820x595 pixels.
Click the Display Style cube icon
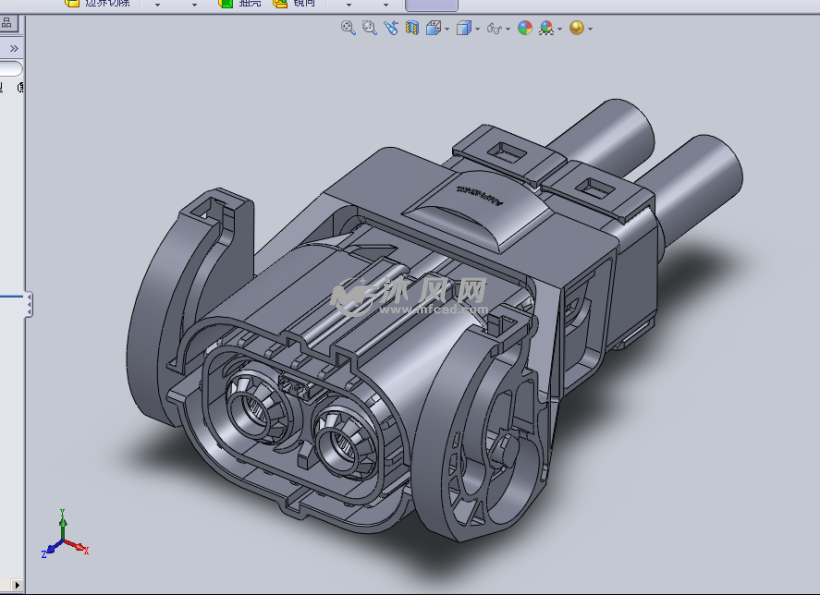coord(464,28)
